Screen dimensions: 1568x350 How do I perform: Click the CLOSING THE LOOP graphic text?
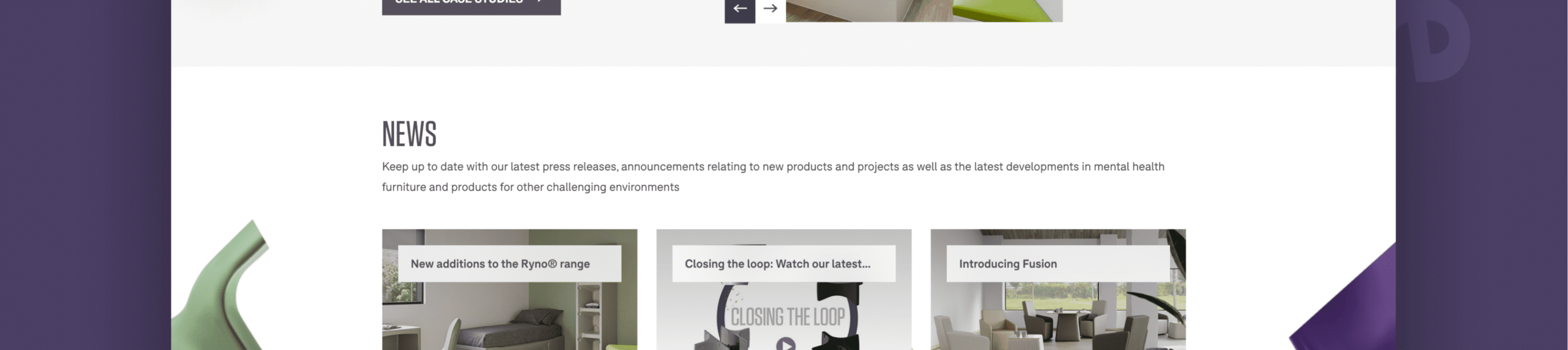coord(788,317)
